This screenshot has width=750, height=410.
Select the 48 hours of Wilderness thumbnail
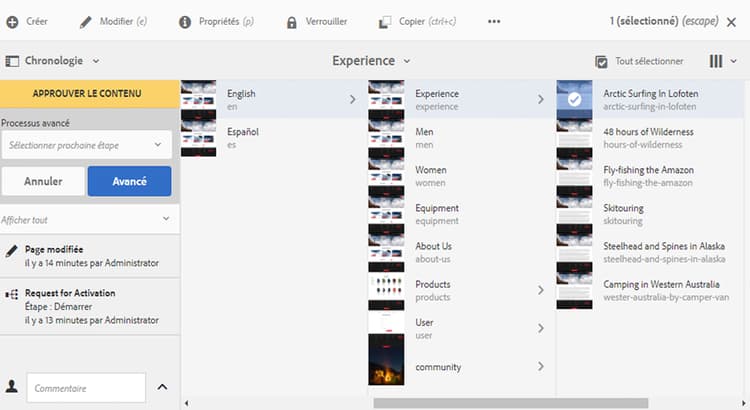coord(574,137)
